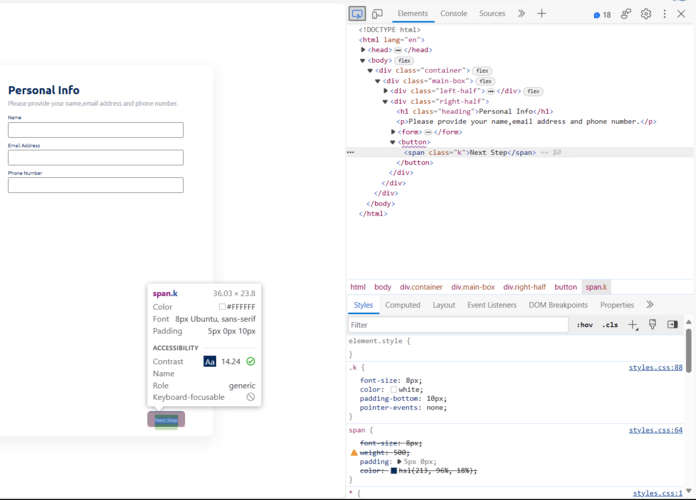Collapse the div main-box node
This screenshot has height=500, width=696.
pyautogui.click(x=378, y=81)
